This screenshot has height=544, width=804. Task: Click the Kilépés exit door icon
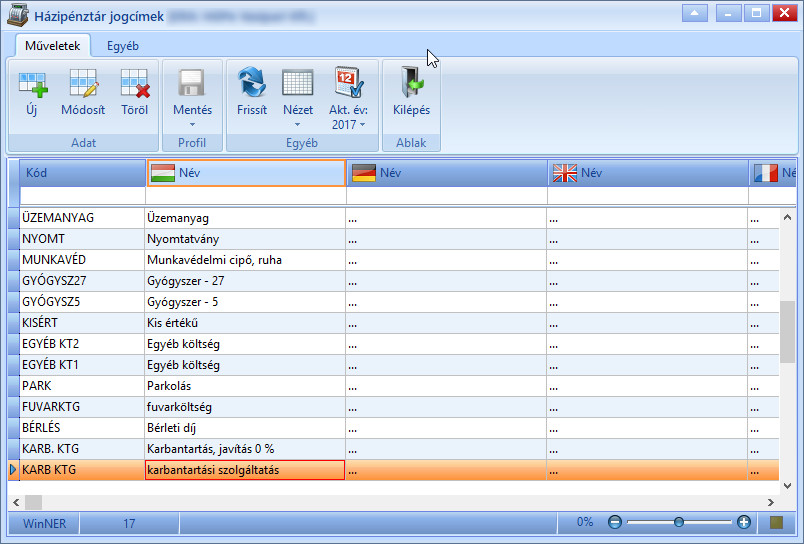click(x=411, y=83)
